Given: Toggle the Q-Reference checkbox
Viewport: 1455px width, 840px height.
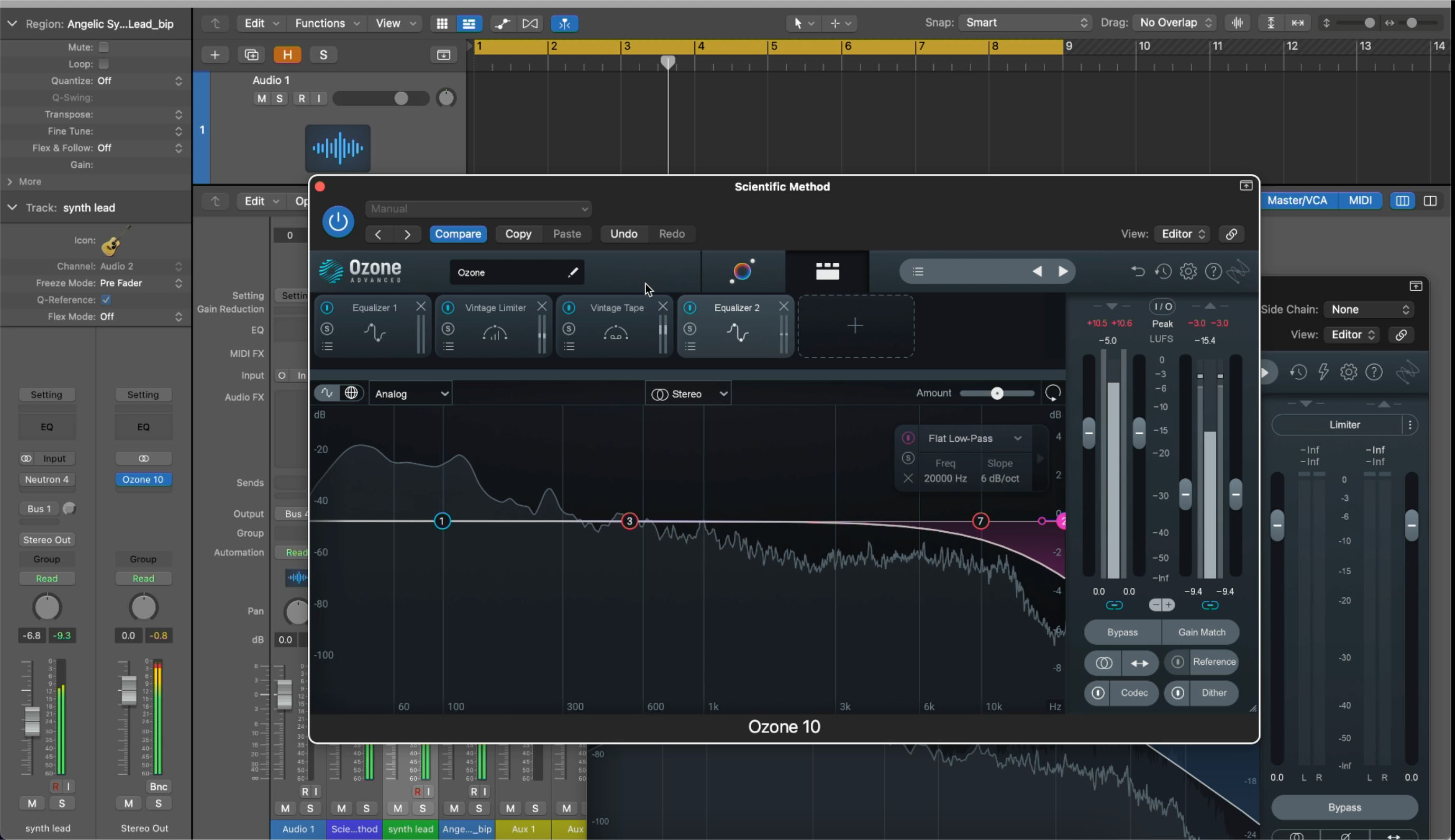Looking at the screenshot, I should pos(106,299).
